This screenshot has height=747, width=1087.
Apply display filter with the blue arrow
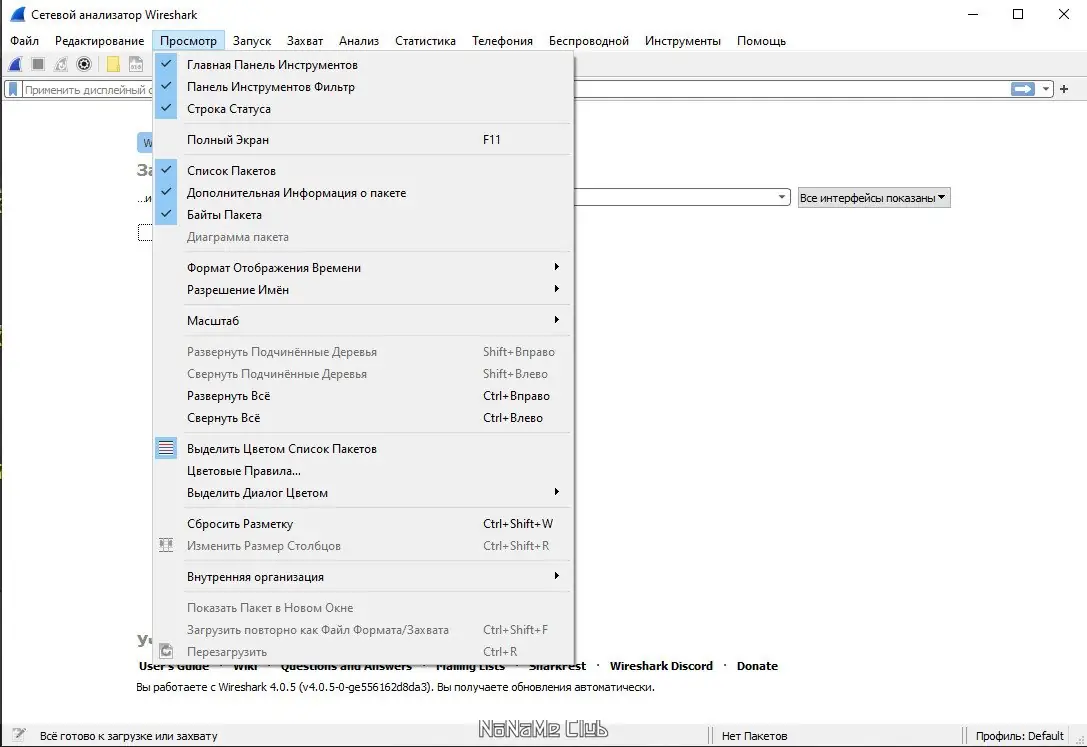coord(1023,89)
